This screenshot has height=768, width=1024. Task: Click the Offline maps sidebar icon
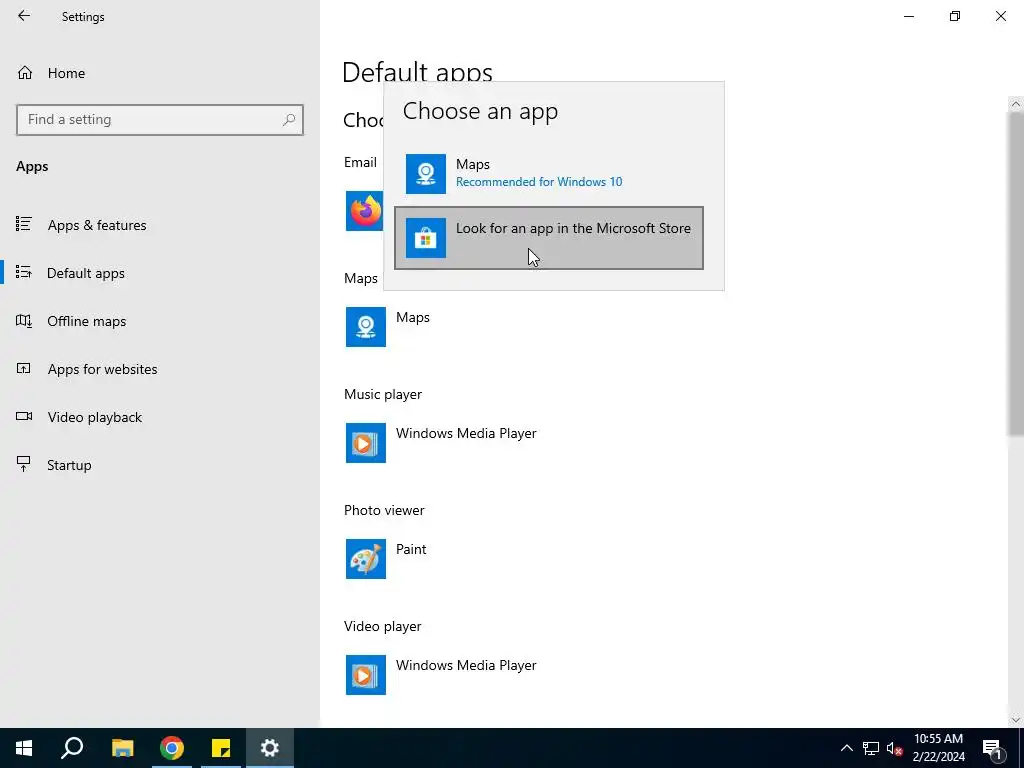point(24,321)
